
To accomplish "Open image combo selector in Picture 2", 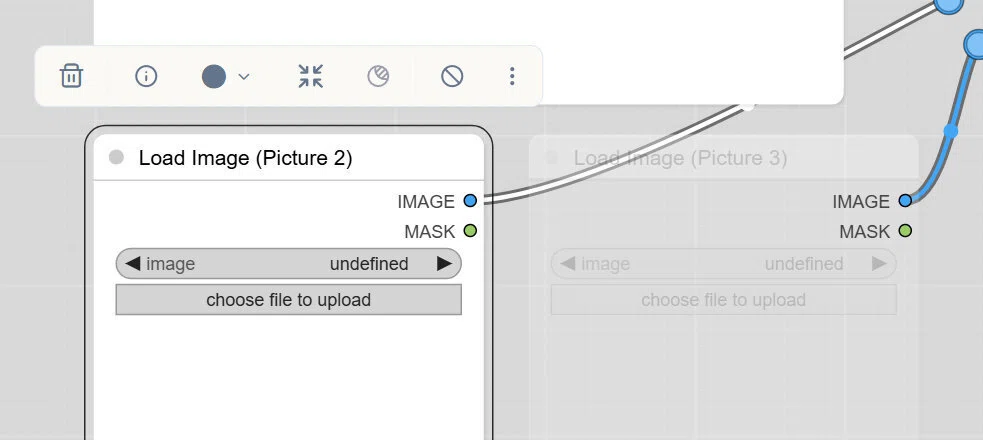I will (x=288, y=264).
